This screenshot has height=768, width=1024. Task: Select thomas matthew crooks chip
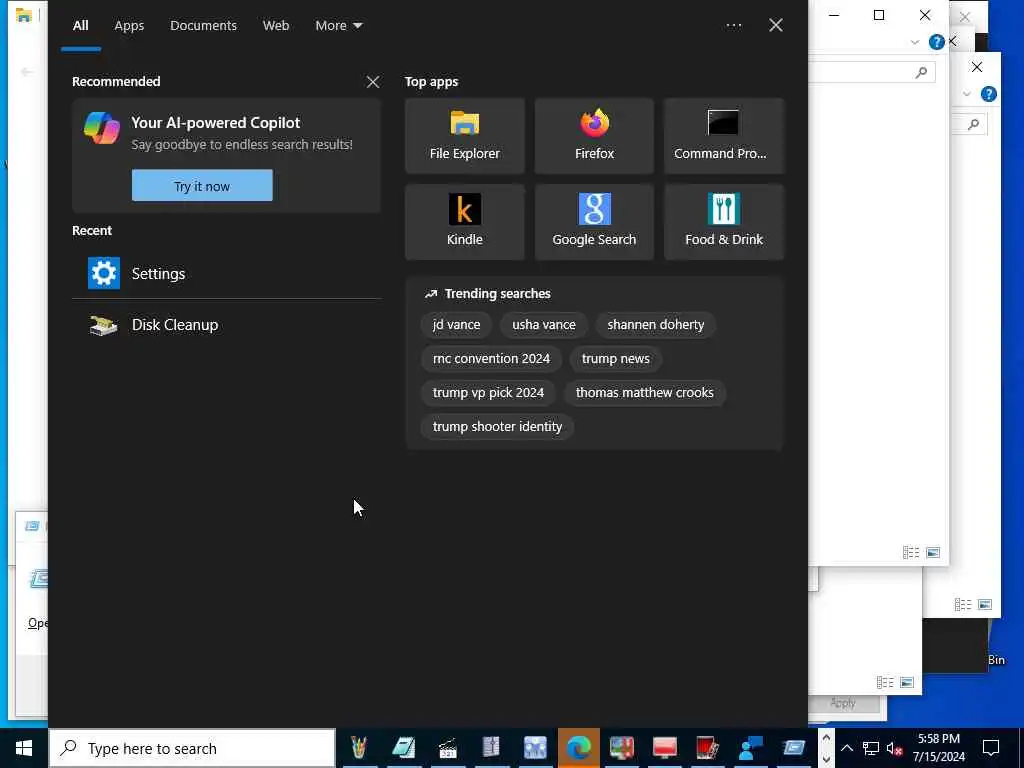(645, 392)
